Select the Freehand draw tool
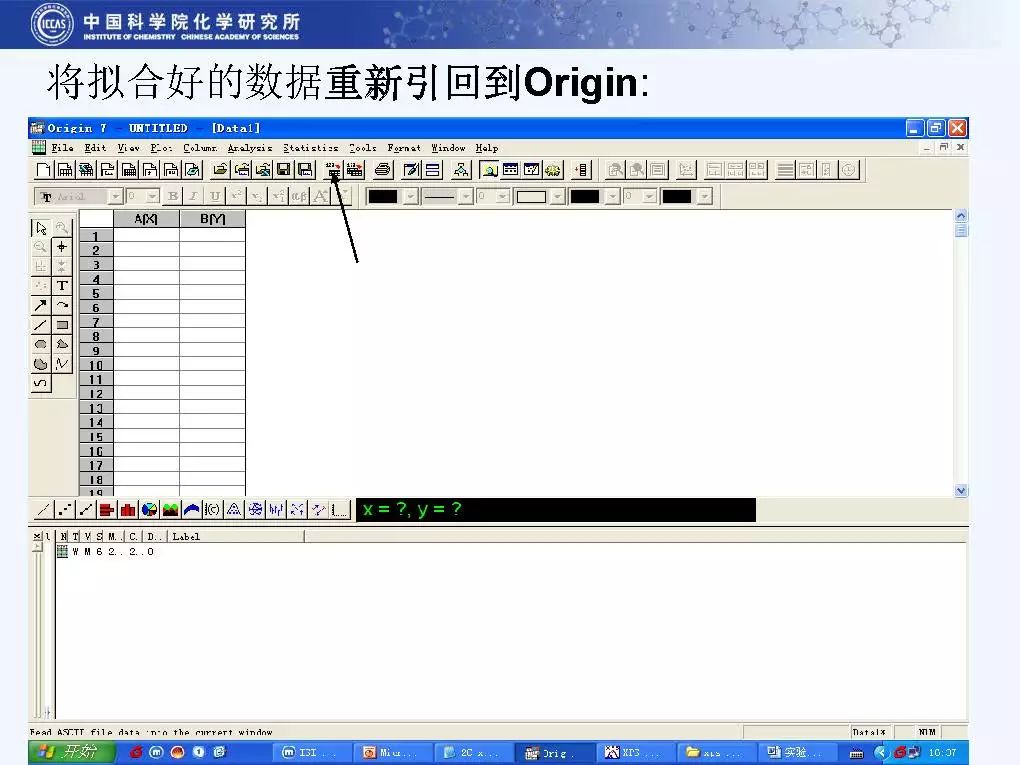The width and height of the screenshot is (1020, 765). click(x=41, y=383)
